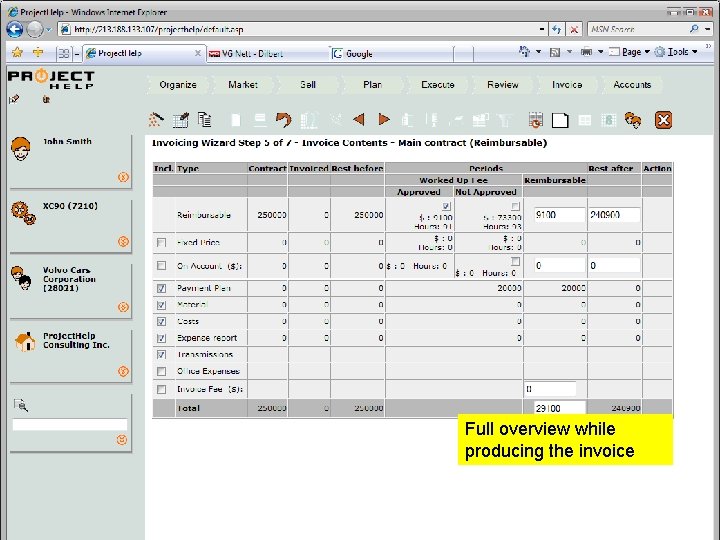Click the calendar clock toolbar icon
This screenshot has width=720, height=540.
click(535, 120)
